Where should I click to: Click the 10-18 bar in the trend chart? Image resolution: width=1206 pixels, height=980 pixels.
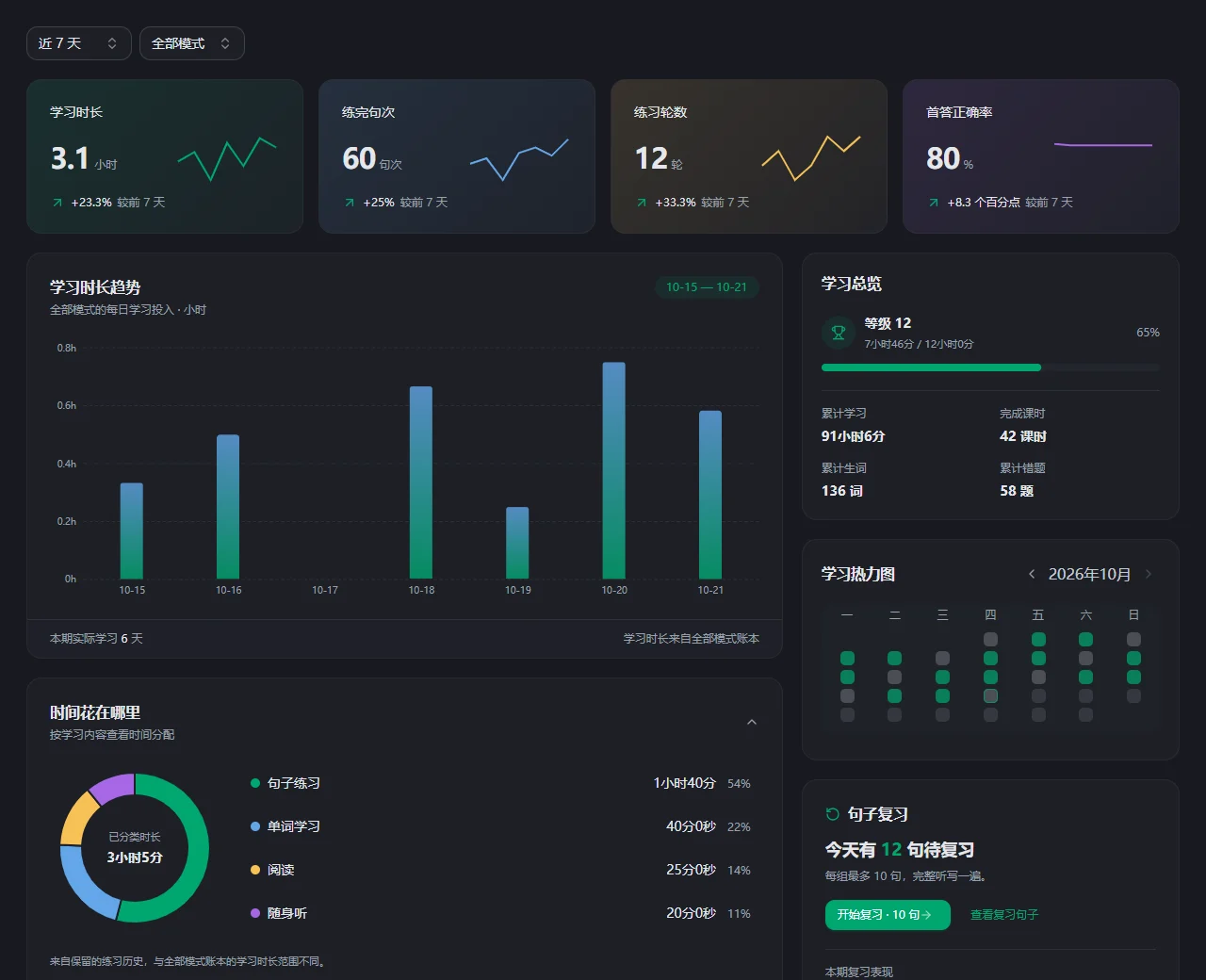pos(421,482)
